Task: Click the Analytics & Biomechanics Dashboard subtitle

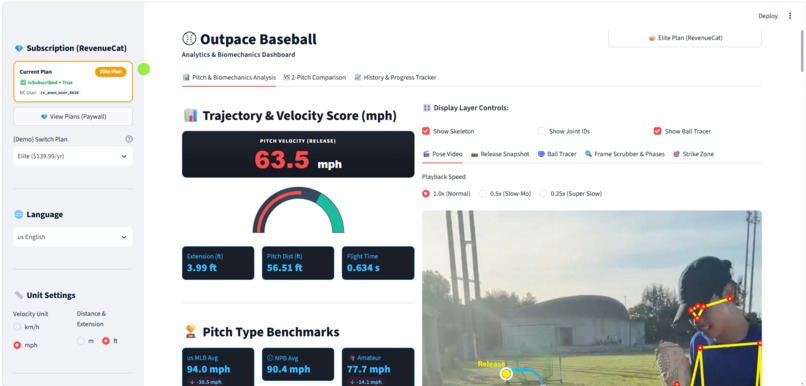Action: [x=239, y=54]
